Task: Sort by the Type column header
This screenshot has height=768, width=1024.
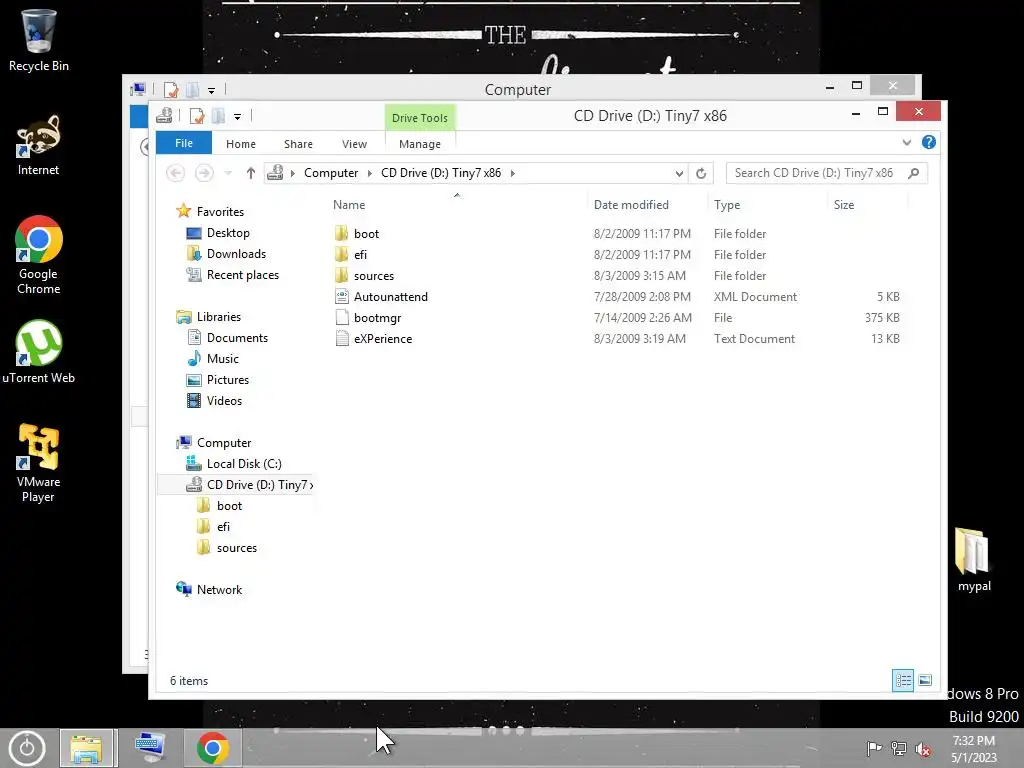Action: click(x=727, y=204)
